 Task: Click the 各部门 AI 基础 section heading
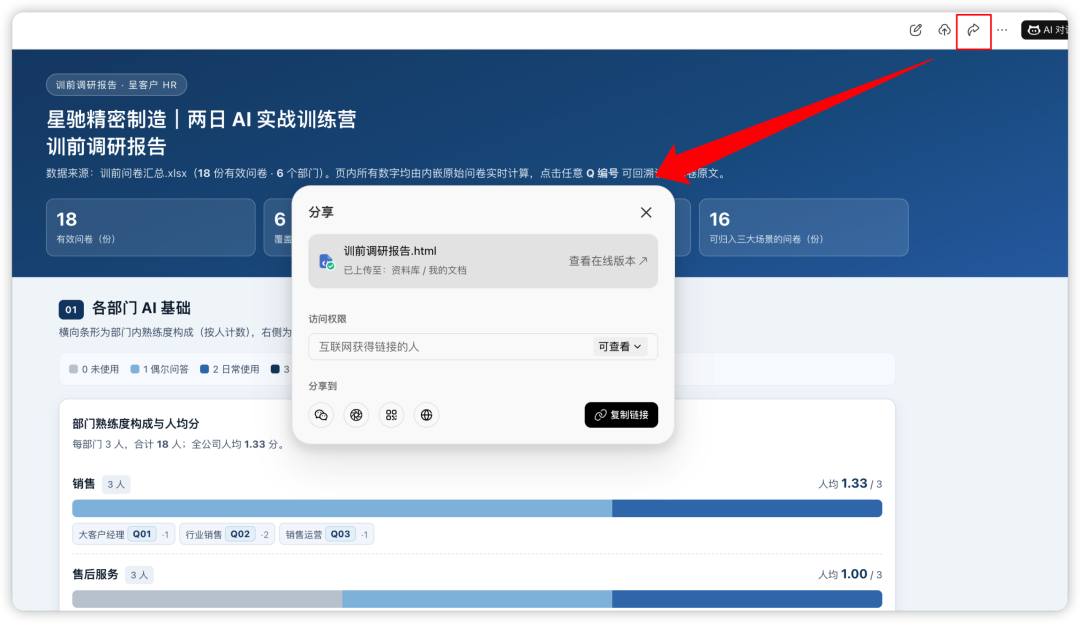pyautogui.click(x=141, y=308)
